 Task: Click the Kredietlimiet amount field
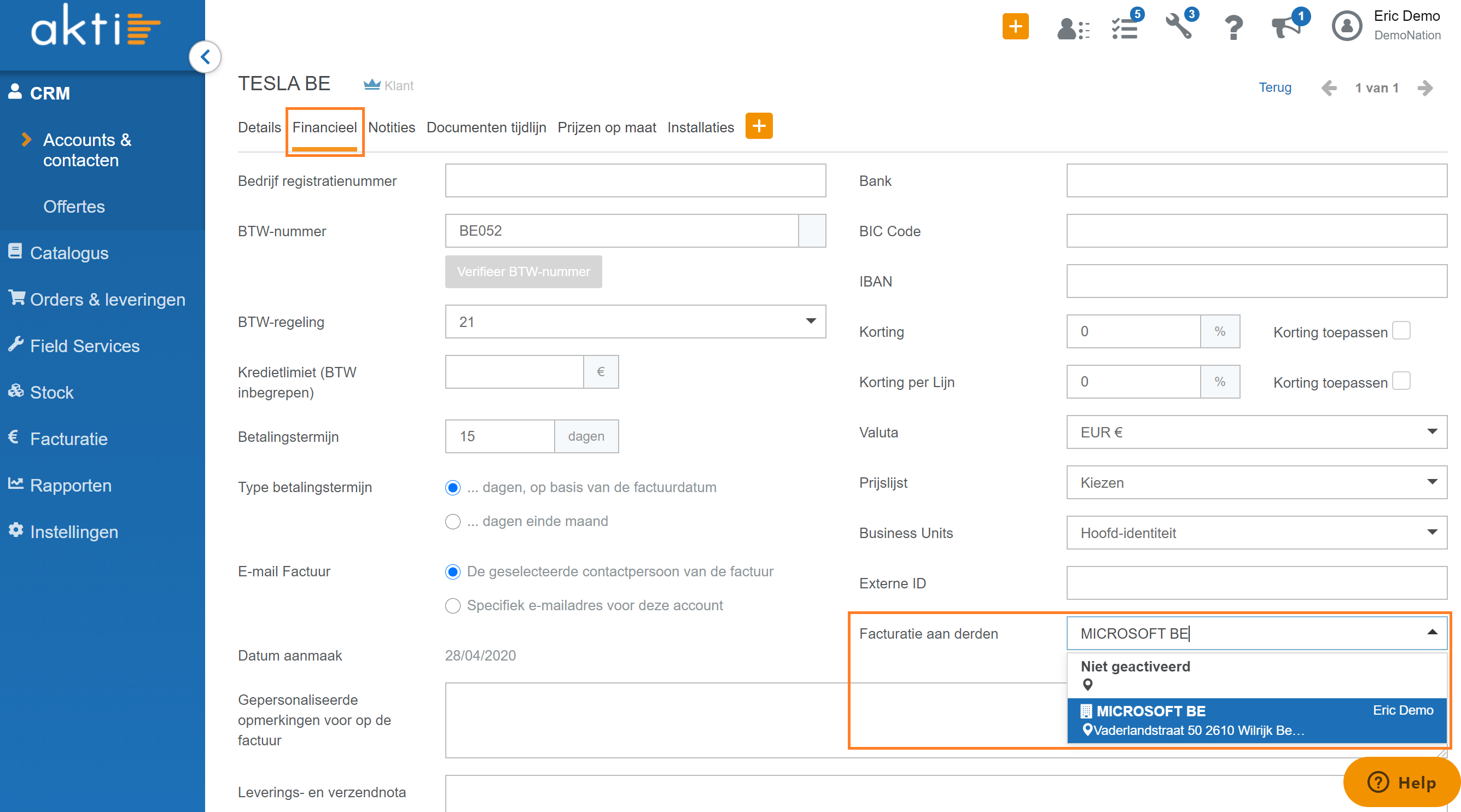pos(514,371)
